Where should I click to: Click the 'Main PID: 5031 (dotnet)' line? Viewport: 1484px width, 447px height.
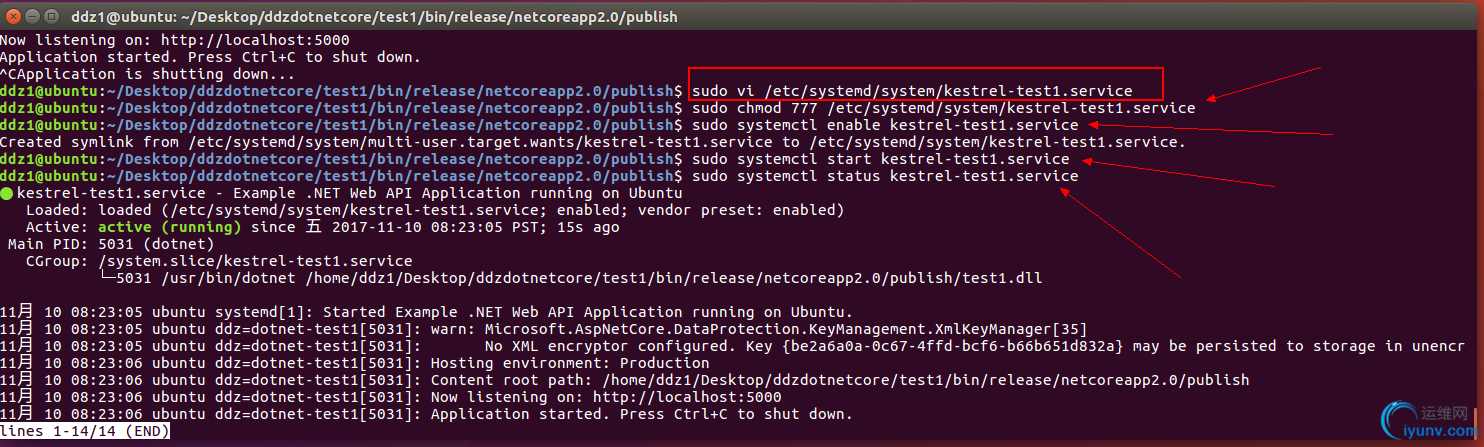click(111, 244)
